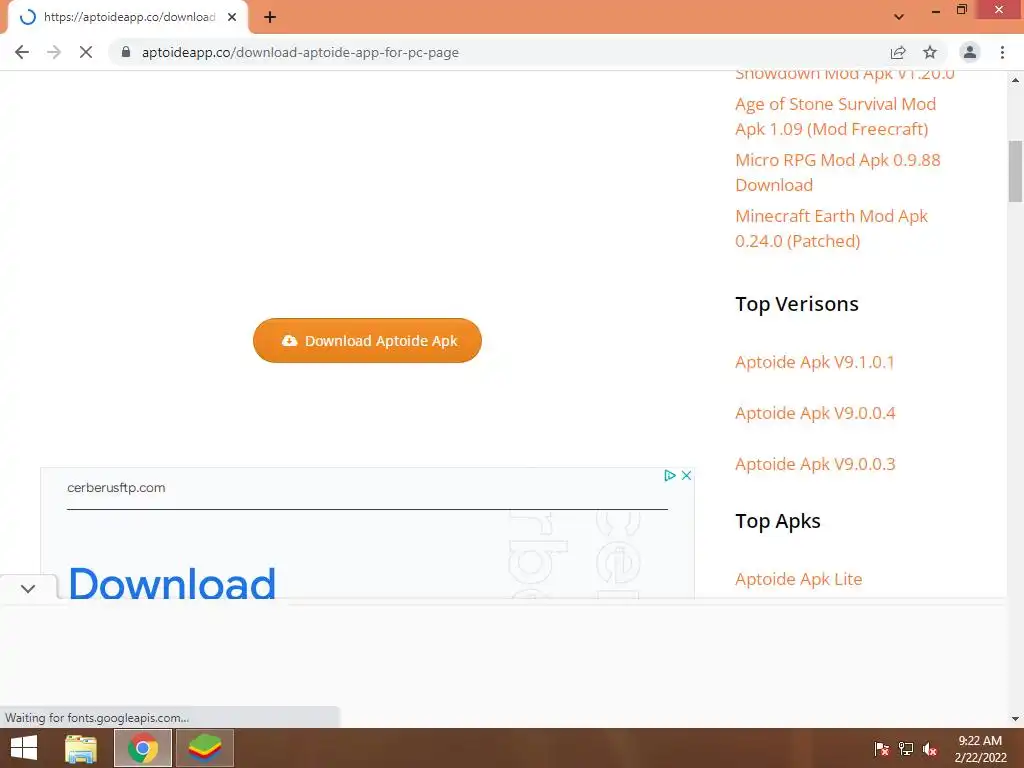View site security lock info
1024x768 pixels.
click(126, 52)
